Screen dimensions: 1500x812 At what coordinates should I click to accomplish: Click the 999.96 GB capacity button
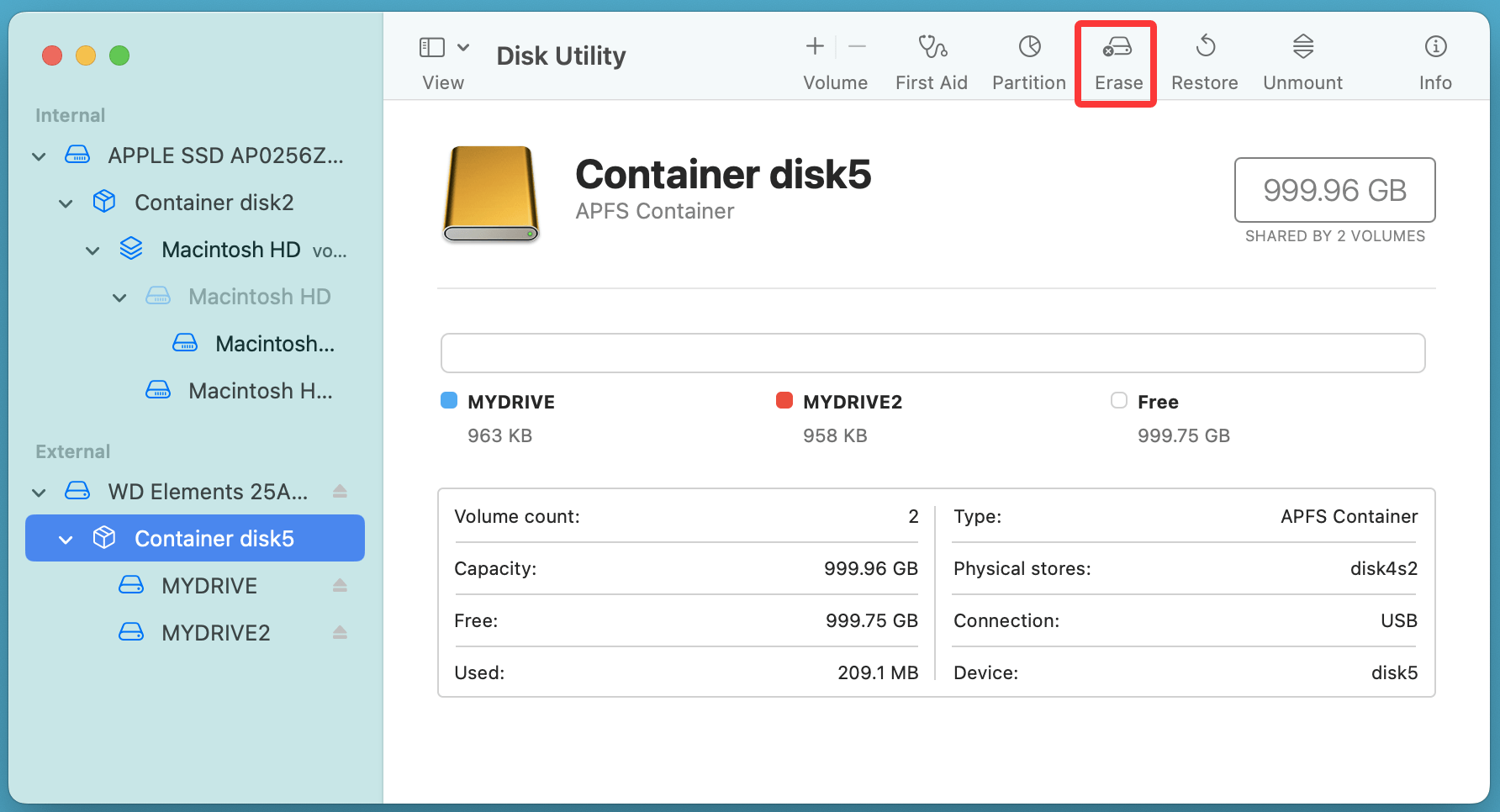pos(1334,190)
